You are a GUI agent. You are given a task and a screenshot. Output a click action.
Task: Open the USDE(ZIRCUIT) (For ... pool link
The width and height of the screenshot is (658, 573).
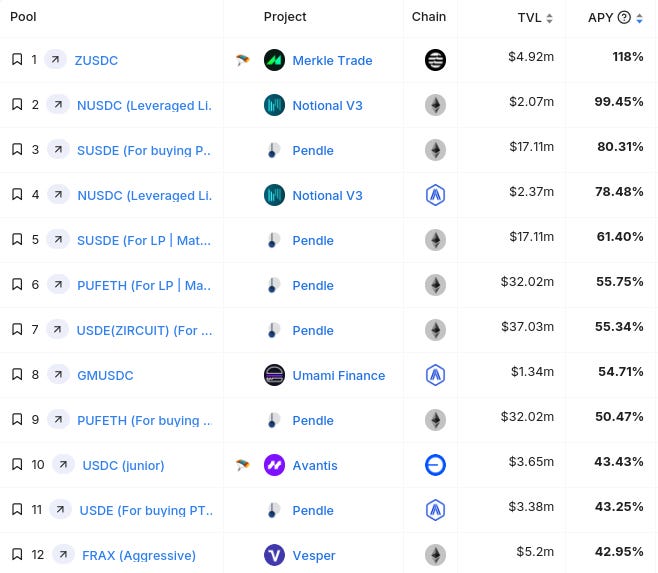pyautogui.click(x=144, y=330)
